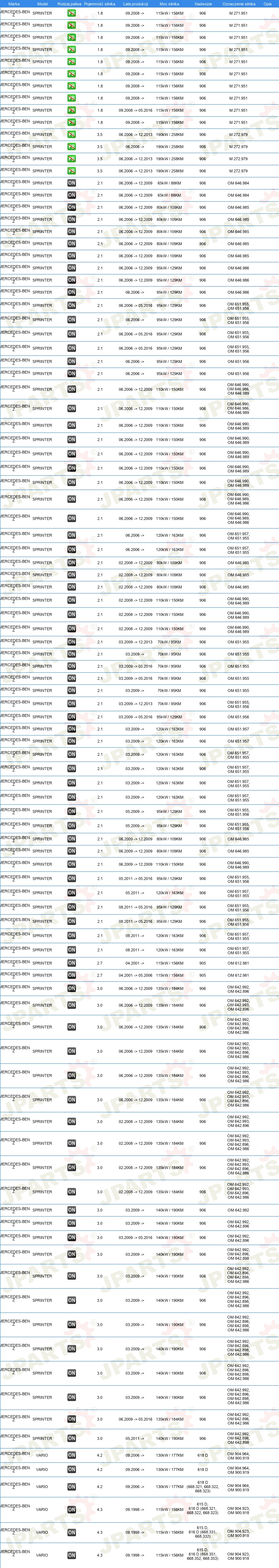Image resolution: width=279 pixels, height=1568 pixels.
Task: Click the ON diesel icon in the 2.7 04.2001 -> 05.2006 row
Action: click(x=71, y=975)
